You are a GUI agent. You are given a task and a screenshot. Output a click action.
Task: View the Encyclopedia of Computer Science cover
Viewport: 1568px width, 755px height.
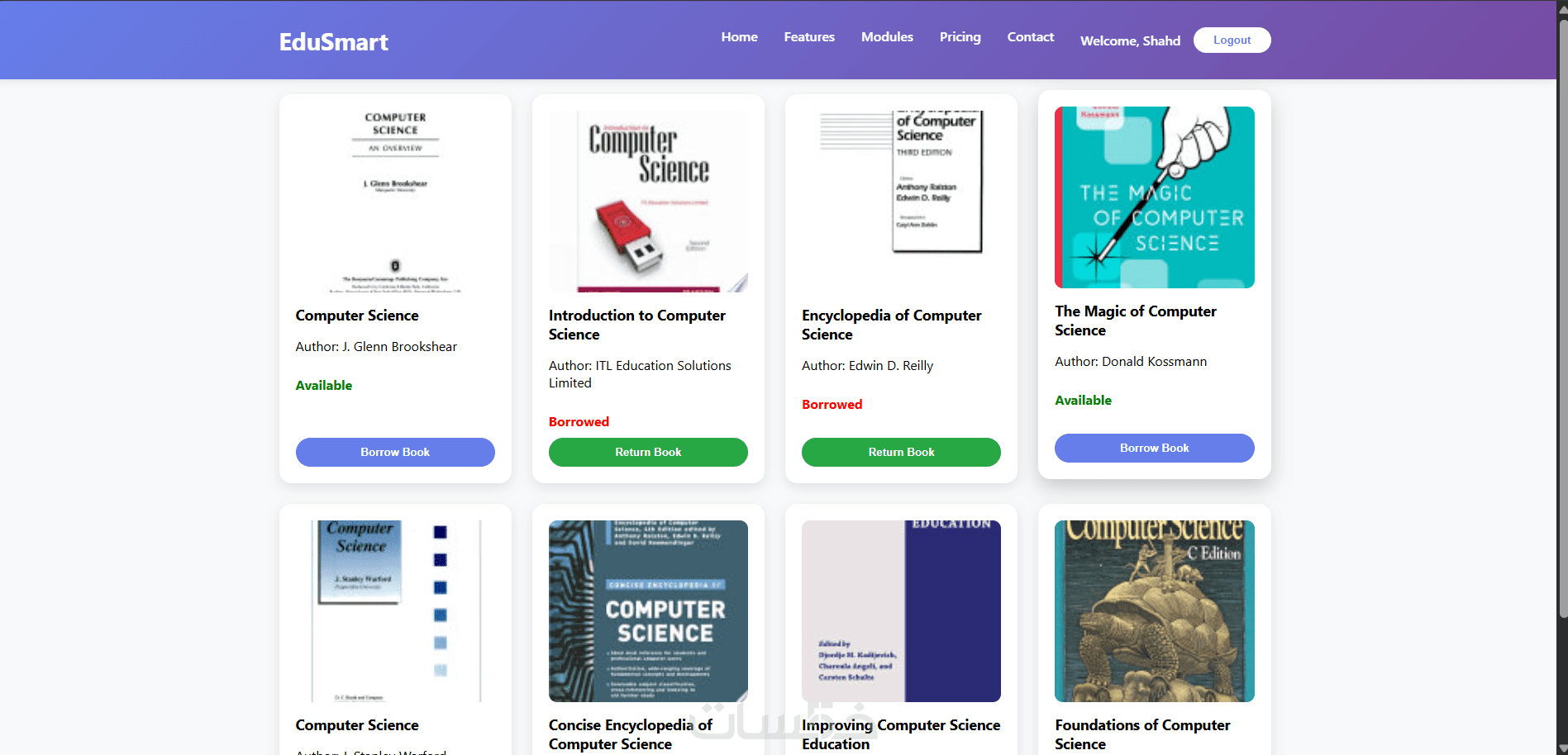pyautogui.click(x=901, y=201)
